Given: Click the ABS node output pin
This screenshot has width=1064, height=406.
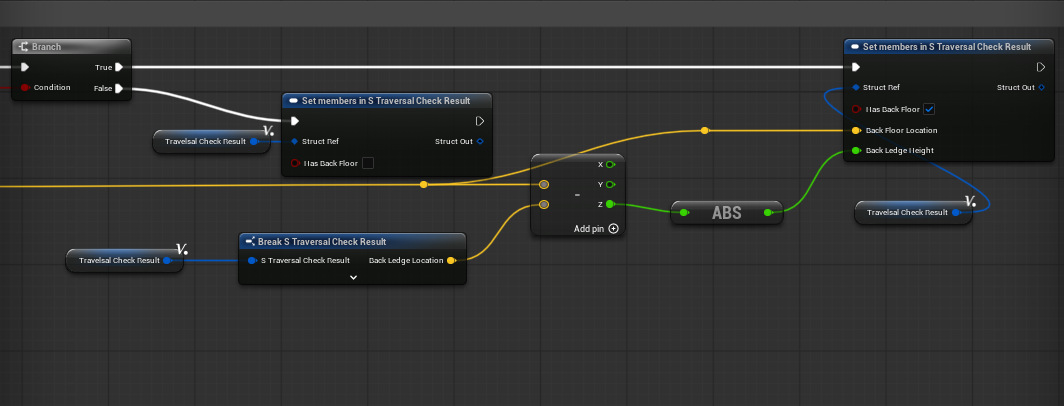Looking at the screenshot, I should 768,213.
